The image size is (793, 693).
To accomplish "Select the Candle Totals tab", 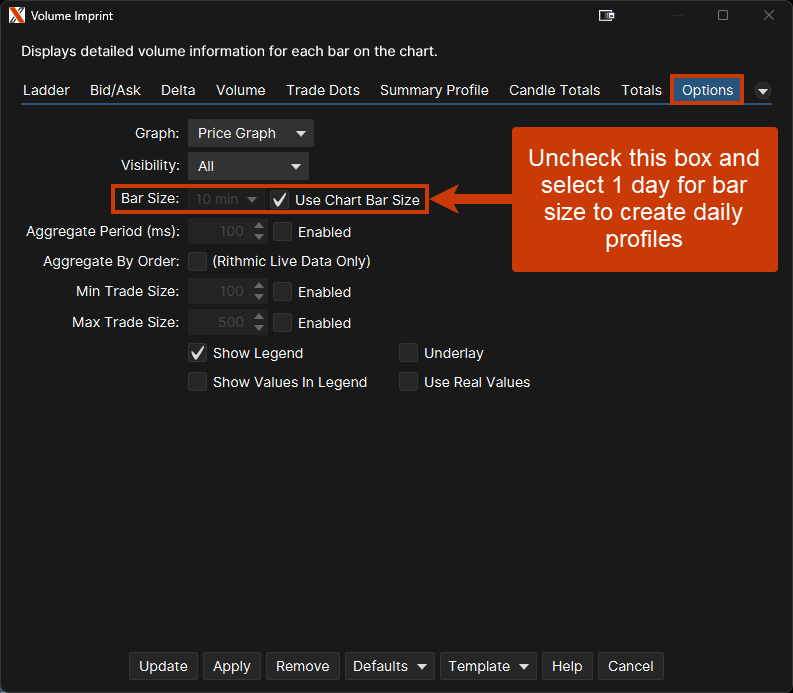I will [x=554, y=90].
